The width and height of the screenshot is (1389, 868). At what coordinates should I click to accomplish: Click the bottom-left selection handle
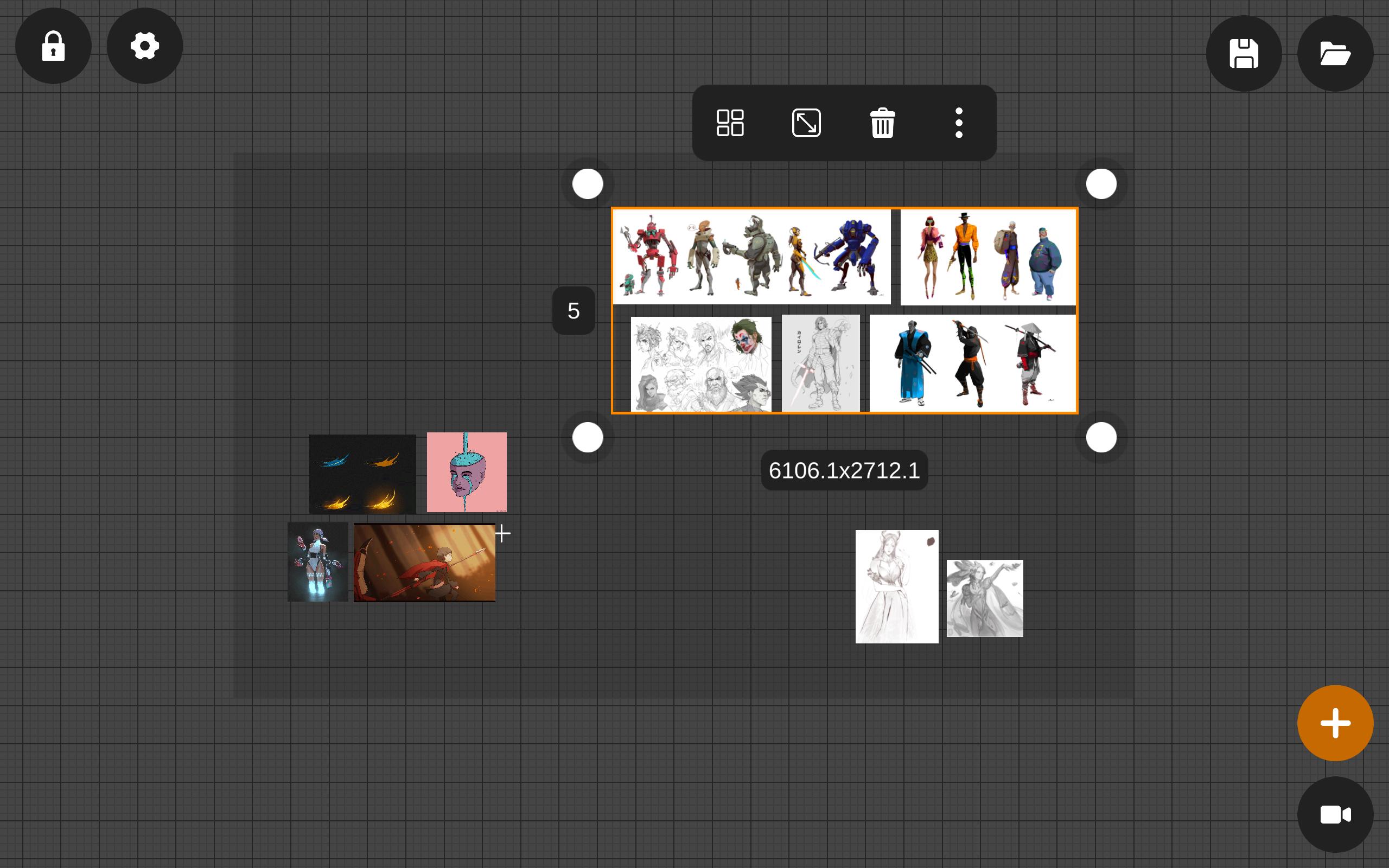588,438
